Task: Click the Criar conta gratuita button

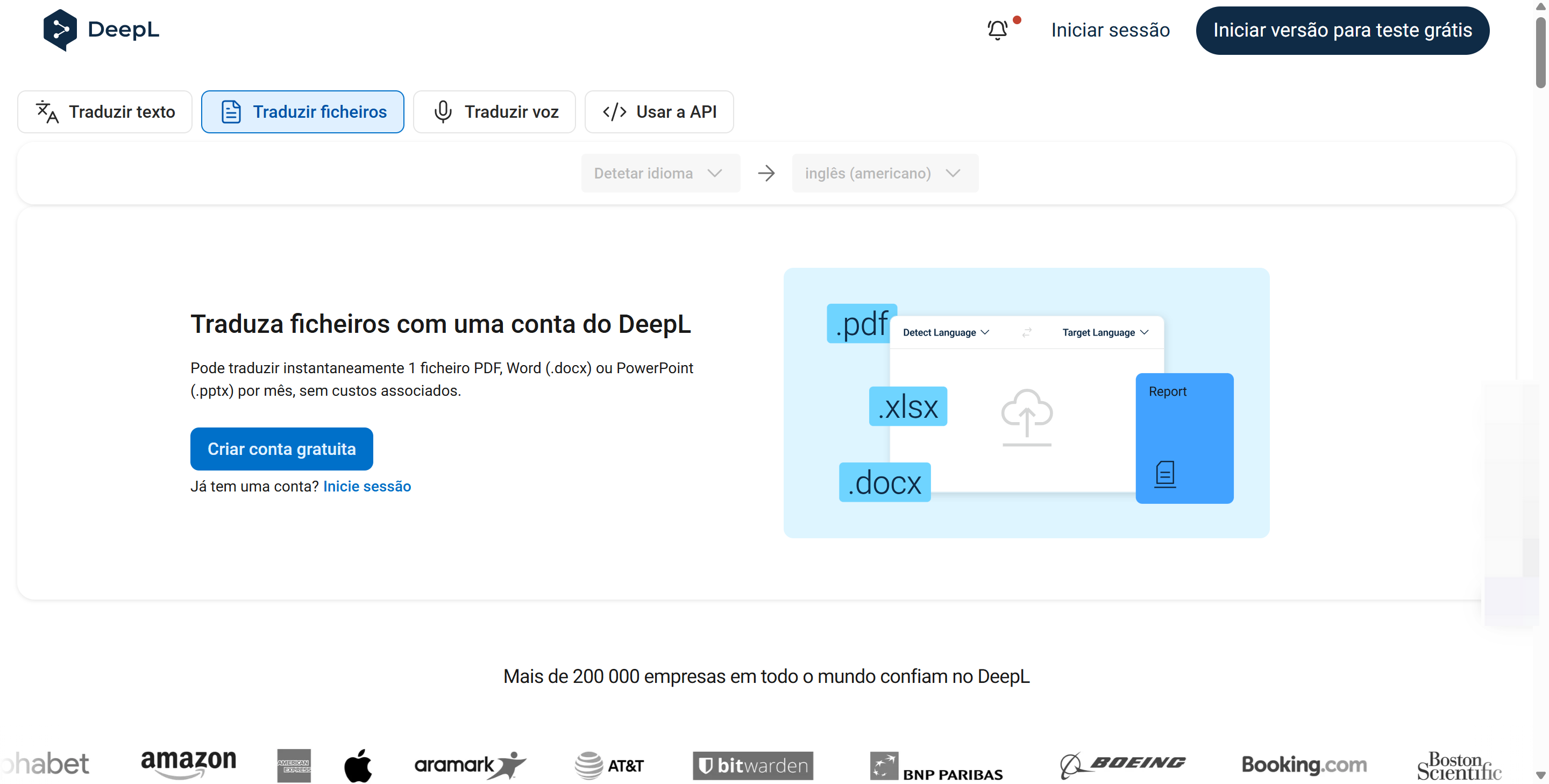Action: coord(281,448)
